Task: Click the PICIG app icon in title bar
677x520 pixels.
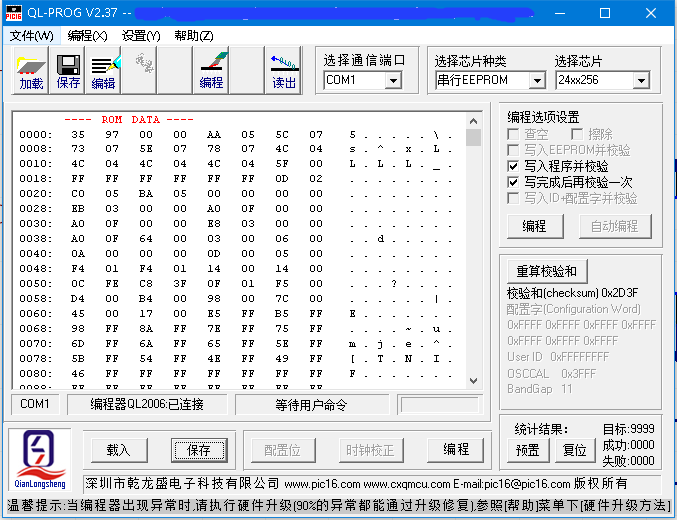Action: (13, 13)
